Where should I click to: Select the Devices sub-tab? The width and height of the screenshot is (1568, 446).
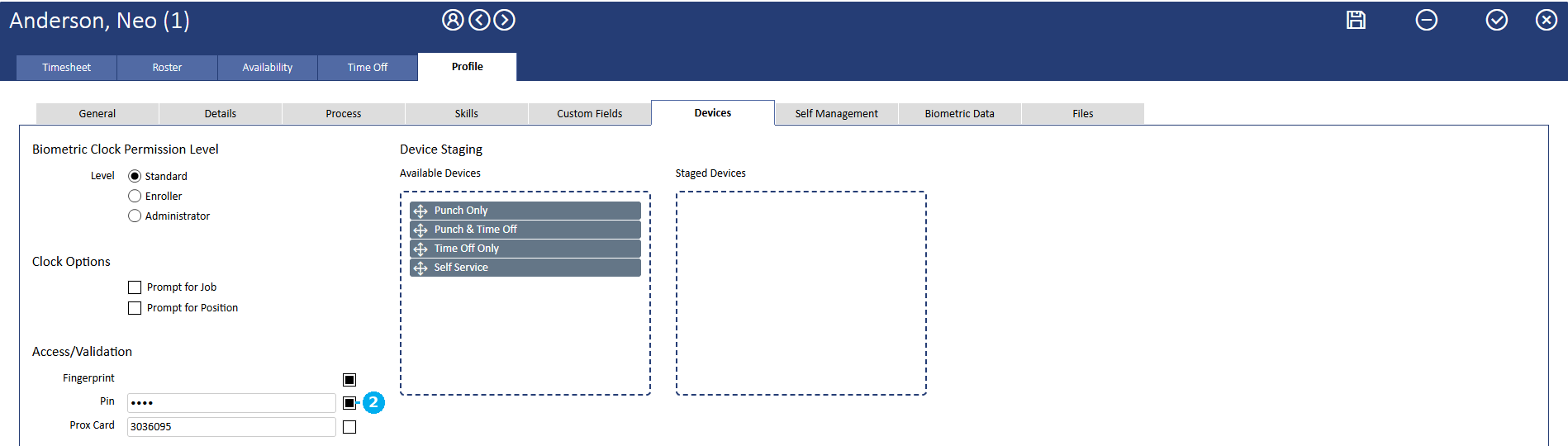tap(713, 113)
